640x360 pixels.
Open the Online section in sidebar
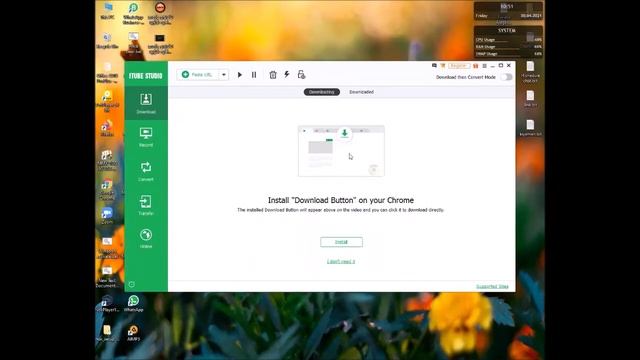(146, 238)
